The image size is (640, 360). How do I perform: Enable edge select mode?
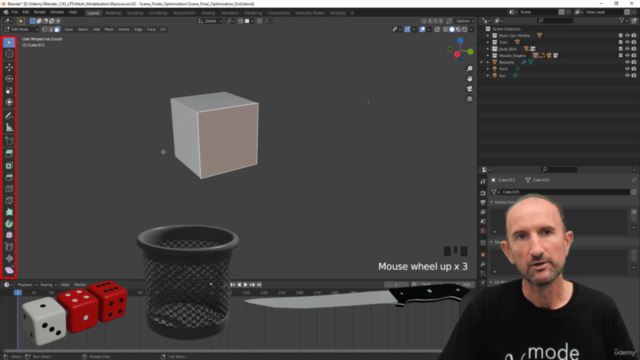click(x=51, y=29)
